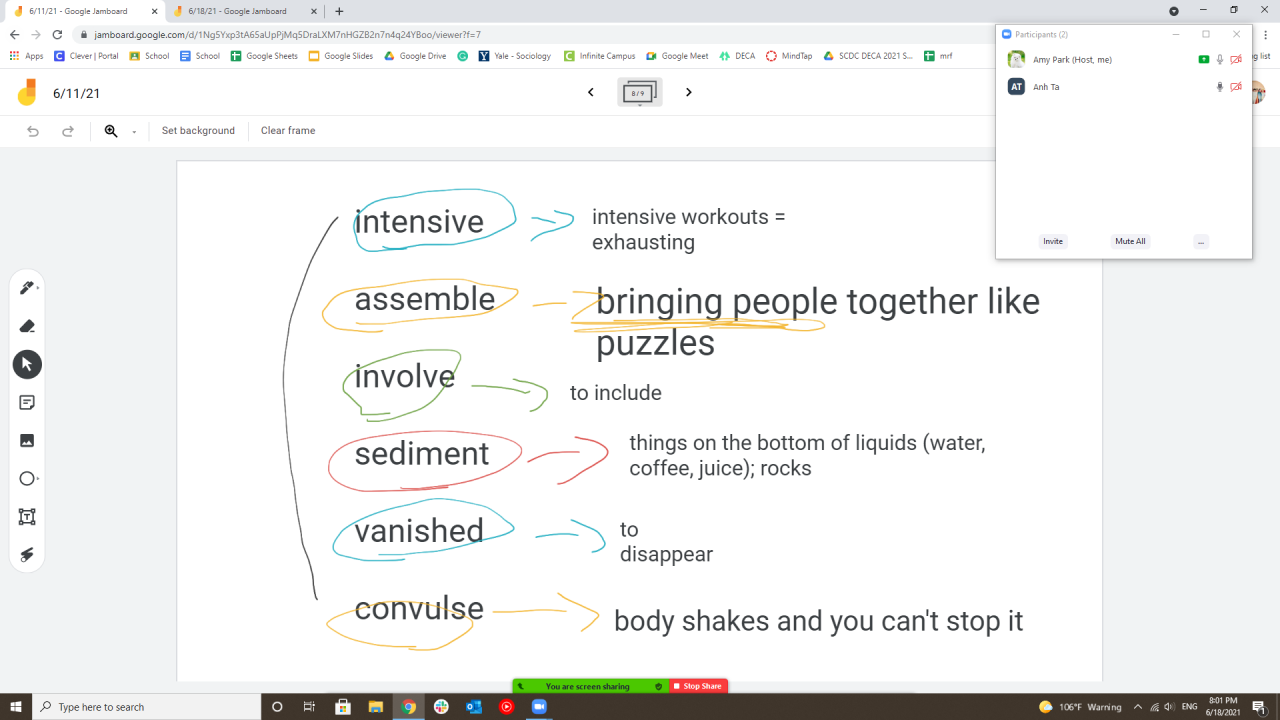The height and width of the screenshot is (720, 1280).
Task: Show hidden system tray icons
Action: (x=1138, y=707)
